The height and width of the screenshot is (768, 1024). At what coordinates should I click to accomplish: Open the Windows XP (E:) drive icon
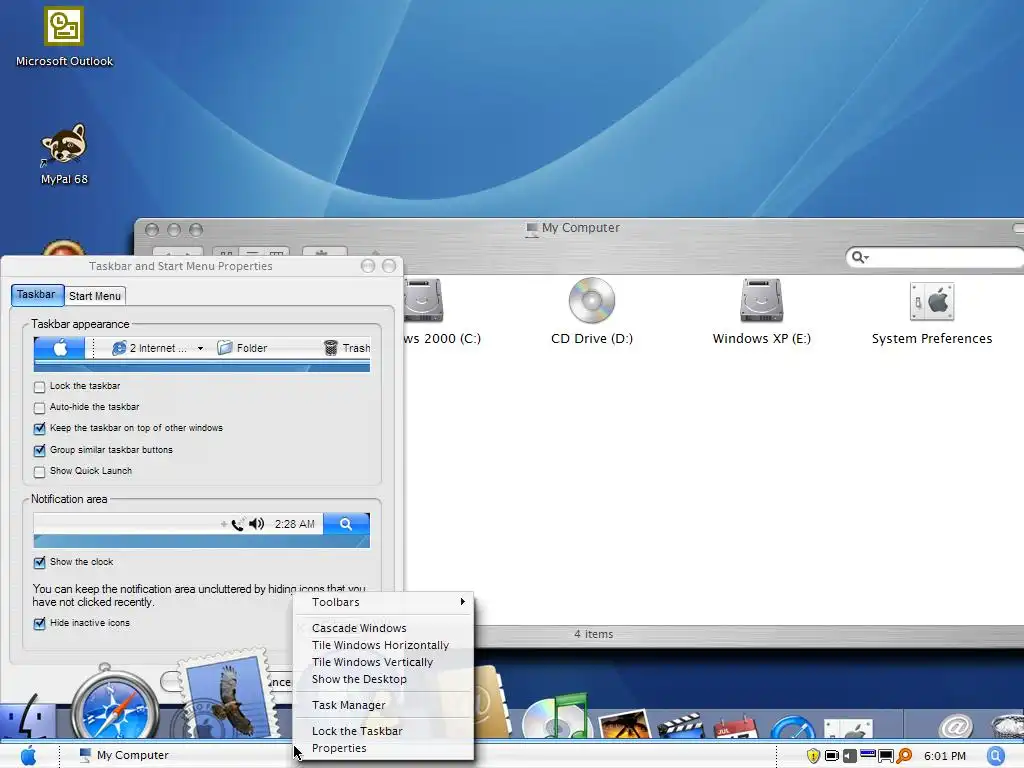(761, 300)
